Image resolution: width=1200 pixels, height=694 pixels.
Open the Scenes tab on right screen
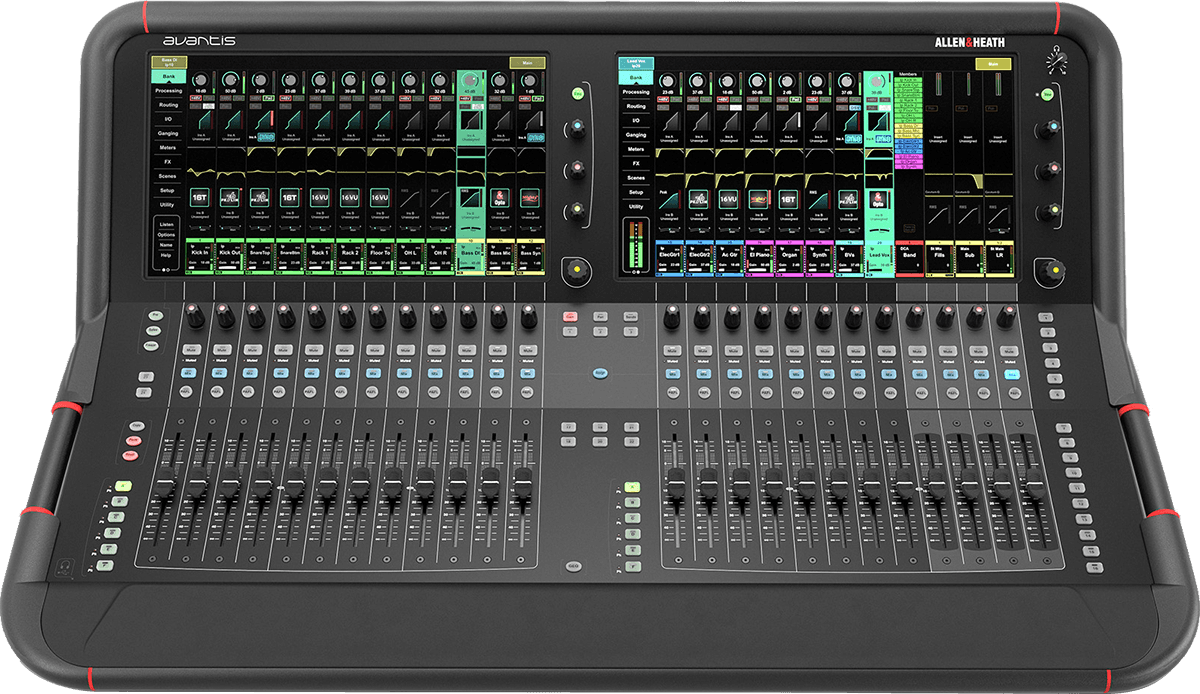coord(635,176)
